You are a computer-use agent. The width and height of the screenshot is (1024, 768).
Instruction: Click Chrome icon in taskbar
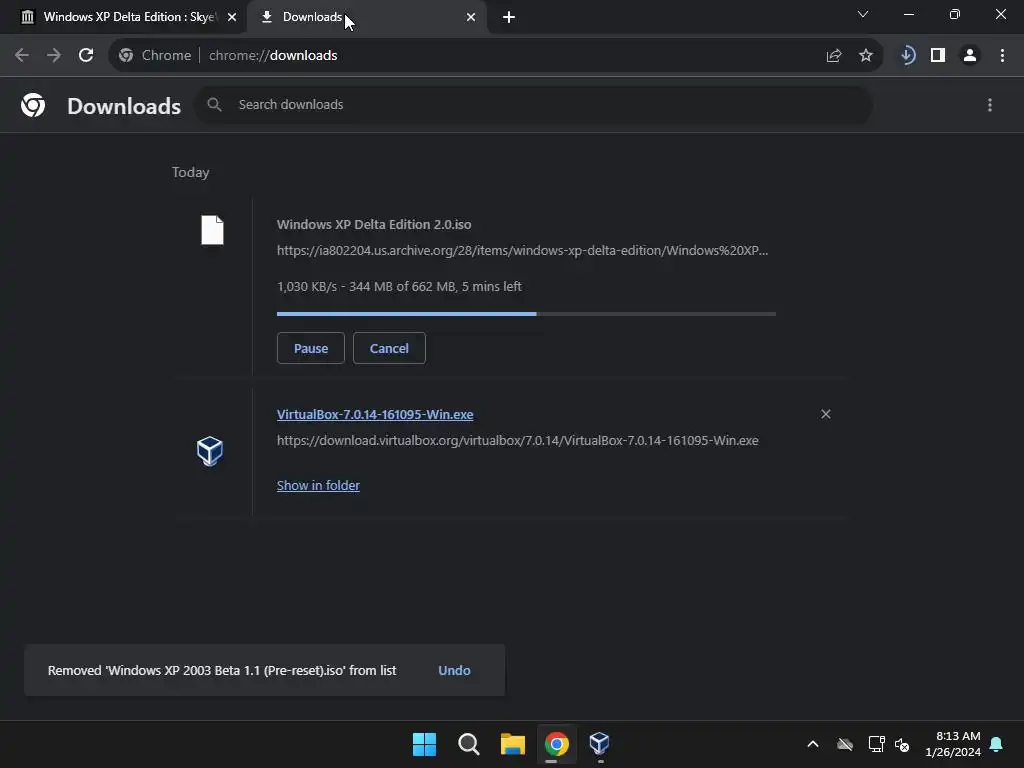[x=556, y=744]
